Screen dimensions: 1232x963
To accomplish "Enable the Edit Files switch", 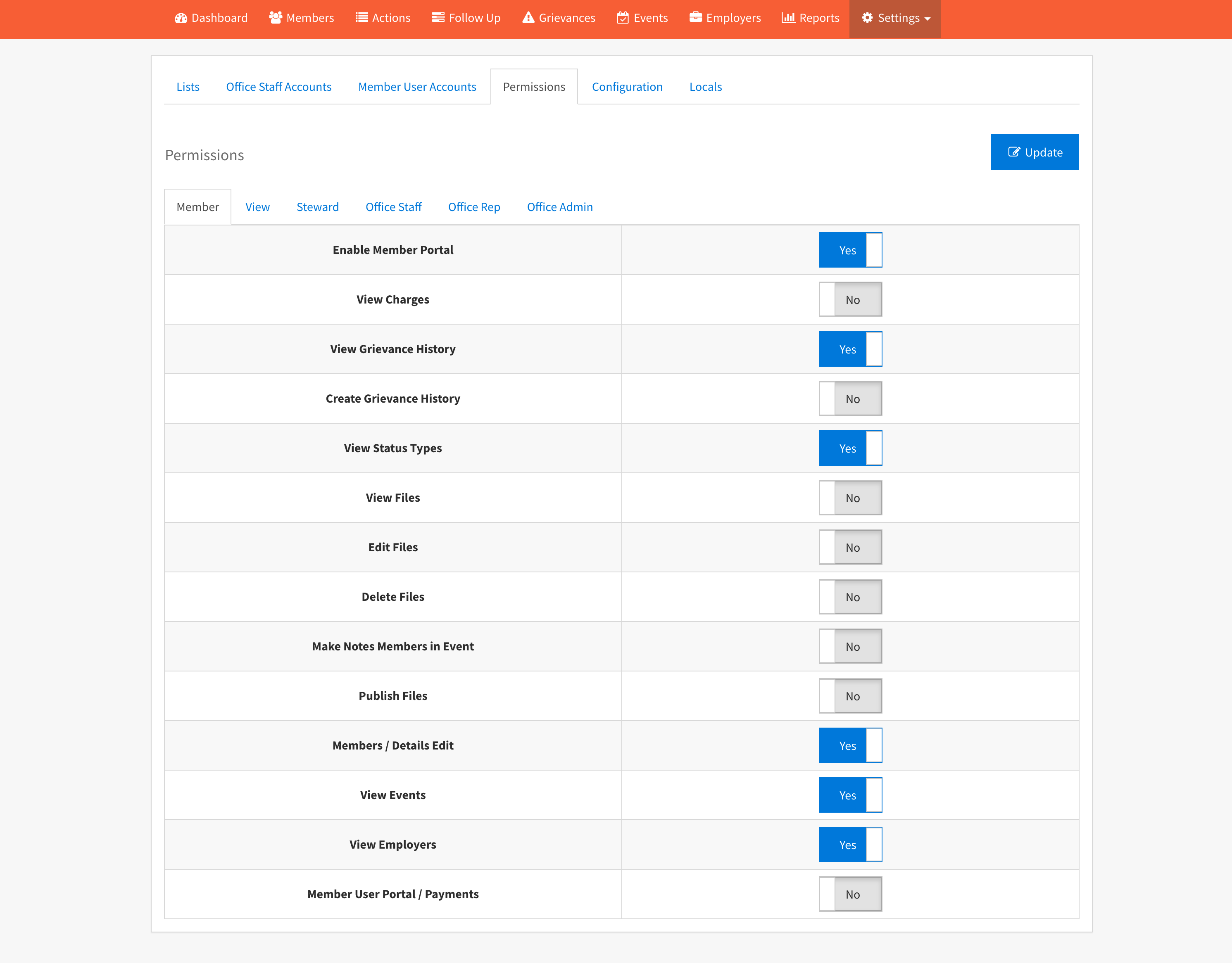I will click(850, 548).
